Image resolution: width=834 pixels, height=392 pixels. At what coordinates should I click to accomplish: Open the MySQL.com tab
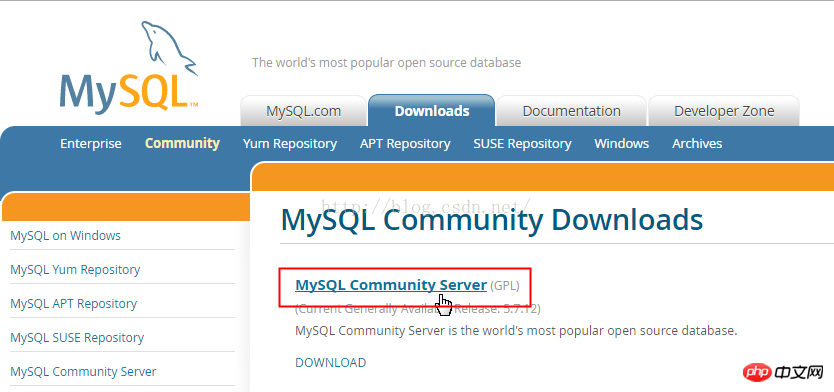click(303, 111)
